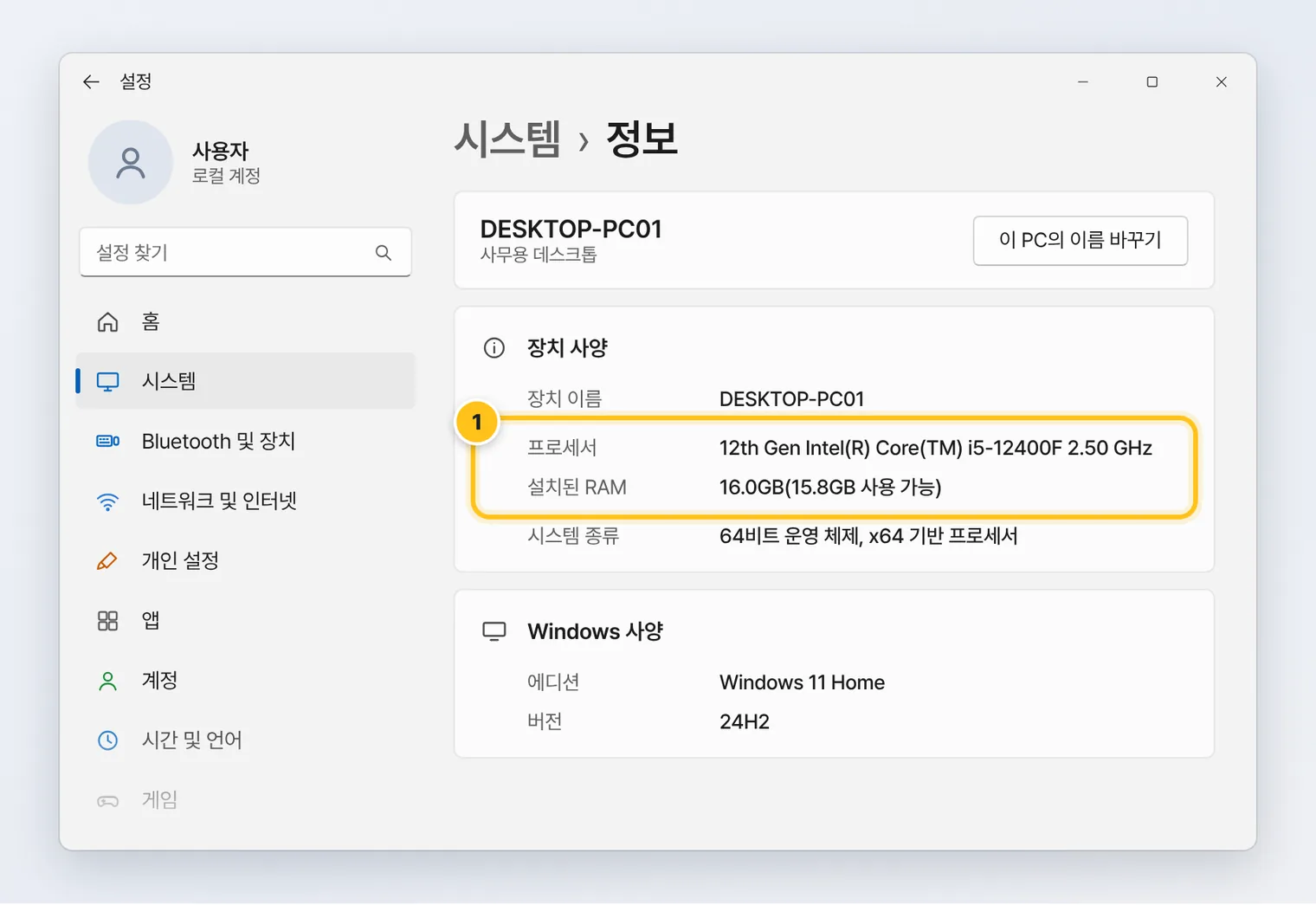Click the System monitor icon in sidebar

click(107, 381)
